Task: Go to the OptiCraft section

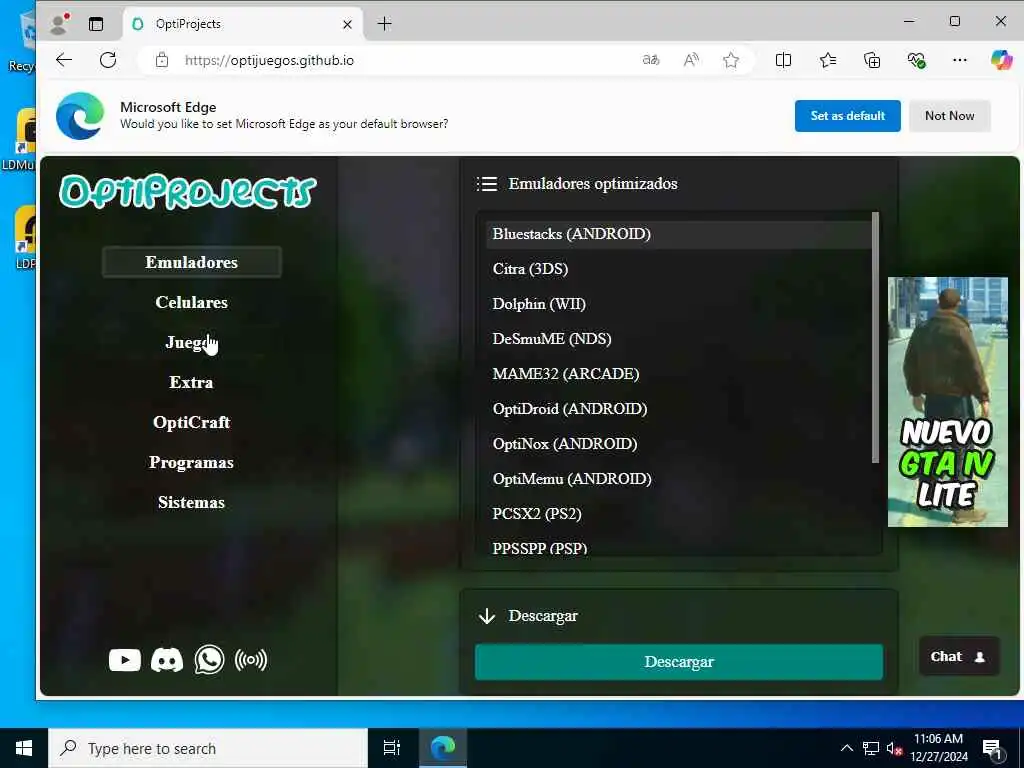Action: point(191,423)
